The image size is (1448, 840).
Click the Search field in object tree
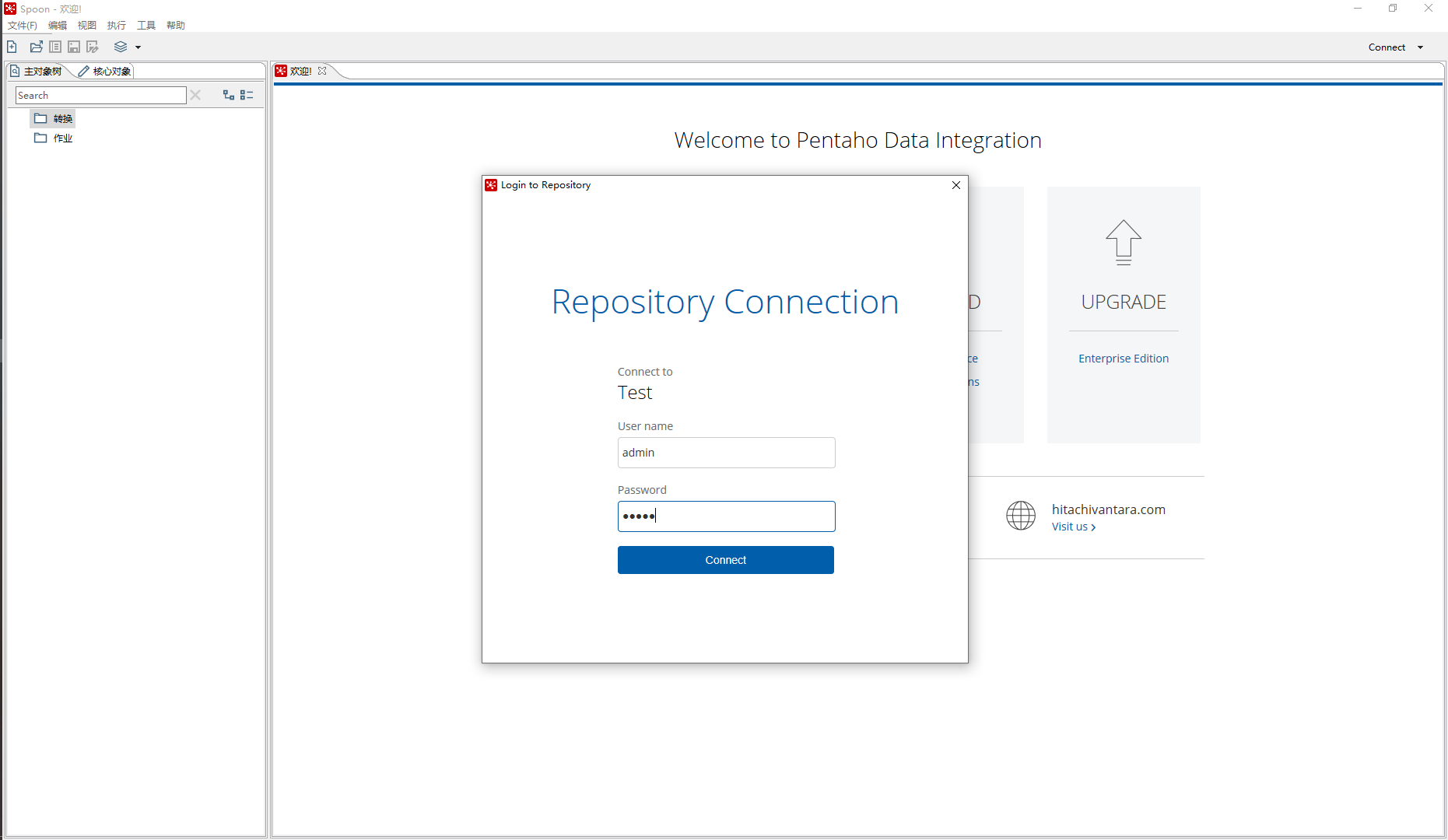point(101,95)
